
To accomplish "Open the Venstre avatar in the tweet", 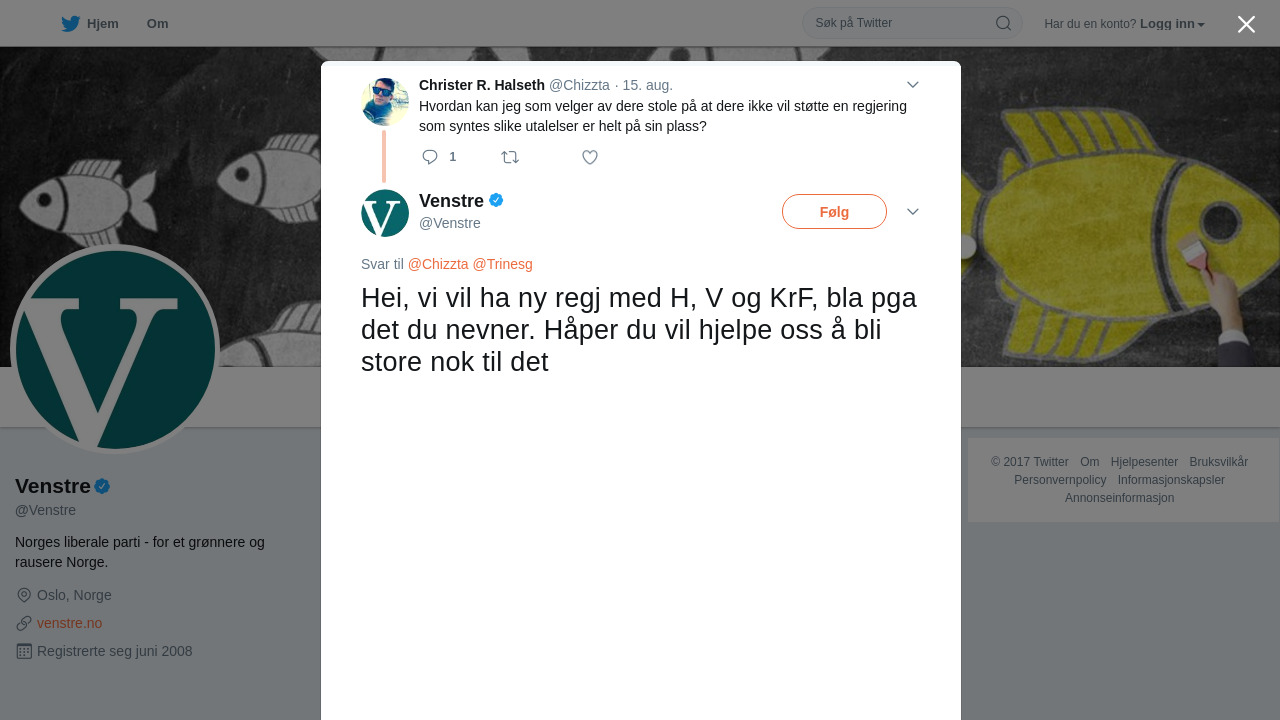I will tap(385, 213).
